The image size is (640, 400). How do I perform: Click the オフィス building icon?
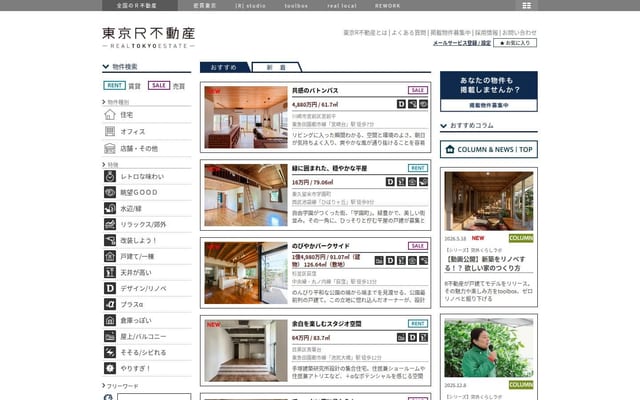110,131
